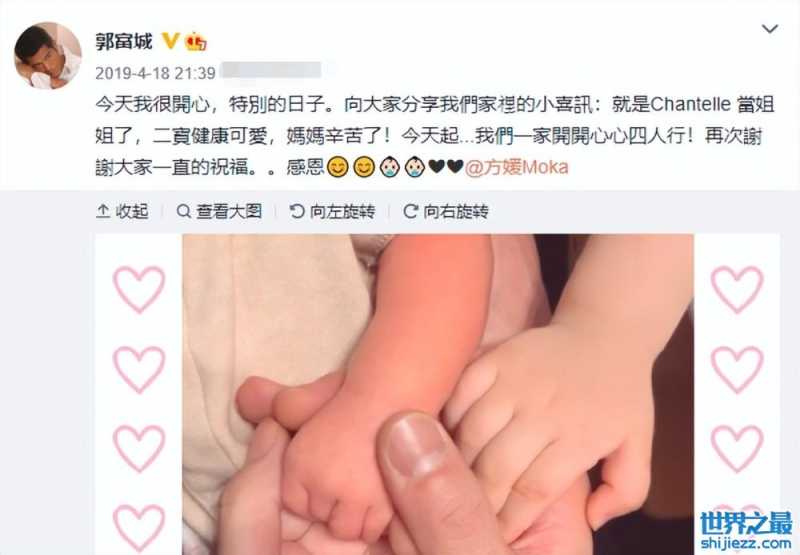Screen dimensions: 800x555
Task: Open the post timestamp 2019-4-18 21:39
Action: click(155, 73)
